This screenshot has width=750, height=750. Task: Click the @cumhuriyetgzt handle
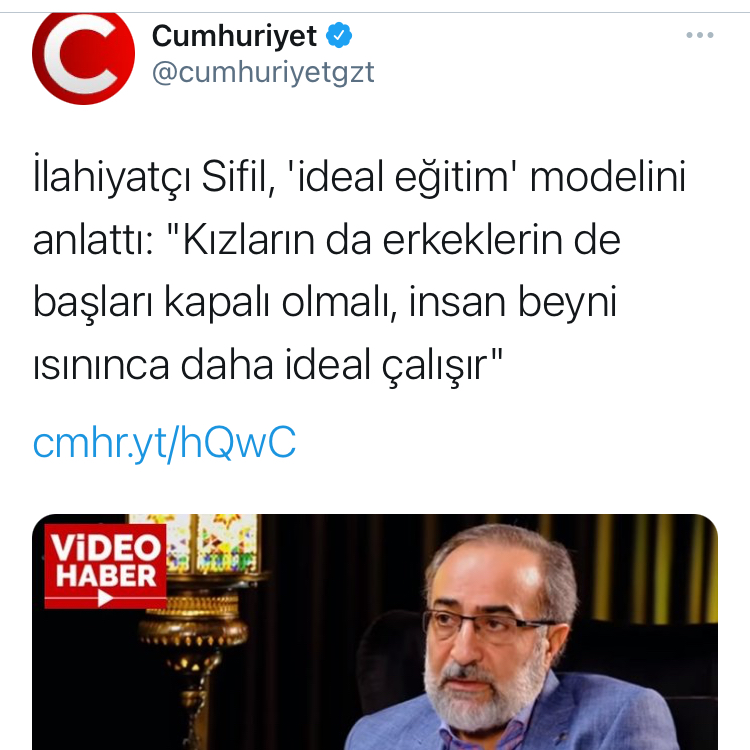263,73
